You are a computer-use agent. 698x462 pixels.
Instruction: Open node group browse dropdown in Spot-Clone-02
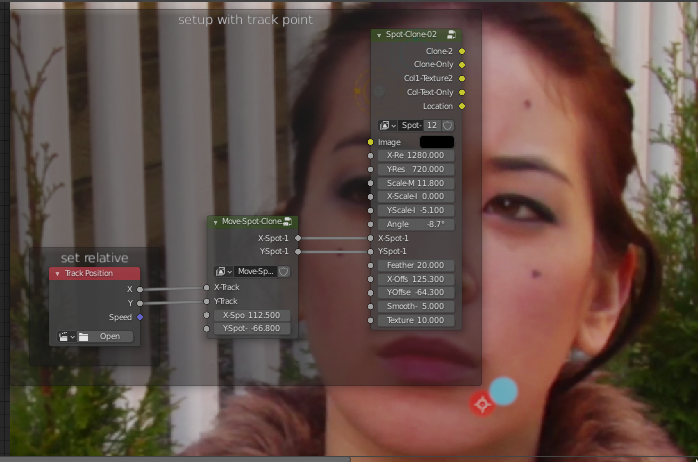click(x=387, y=126)
